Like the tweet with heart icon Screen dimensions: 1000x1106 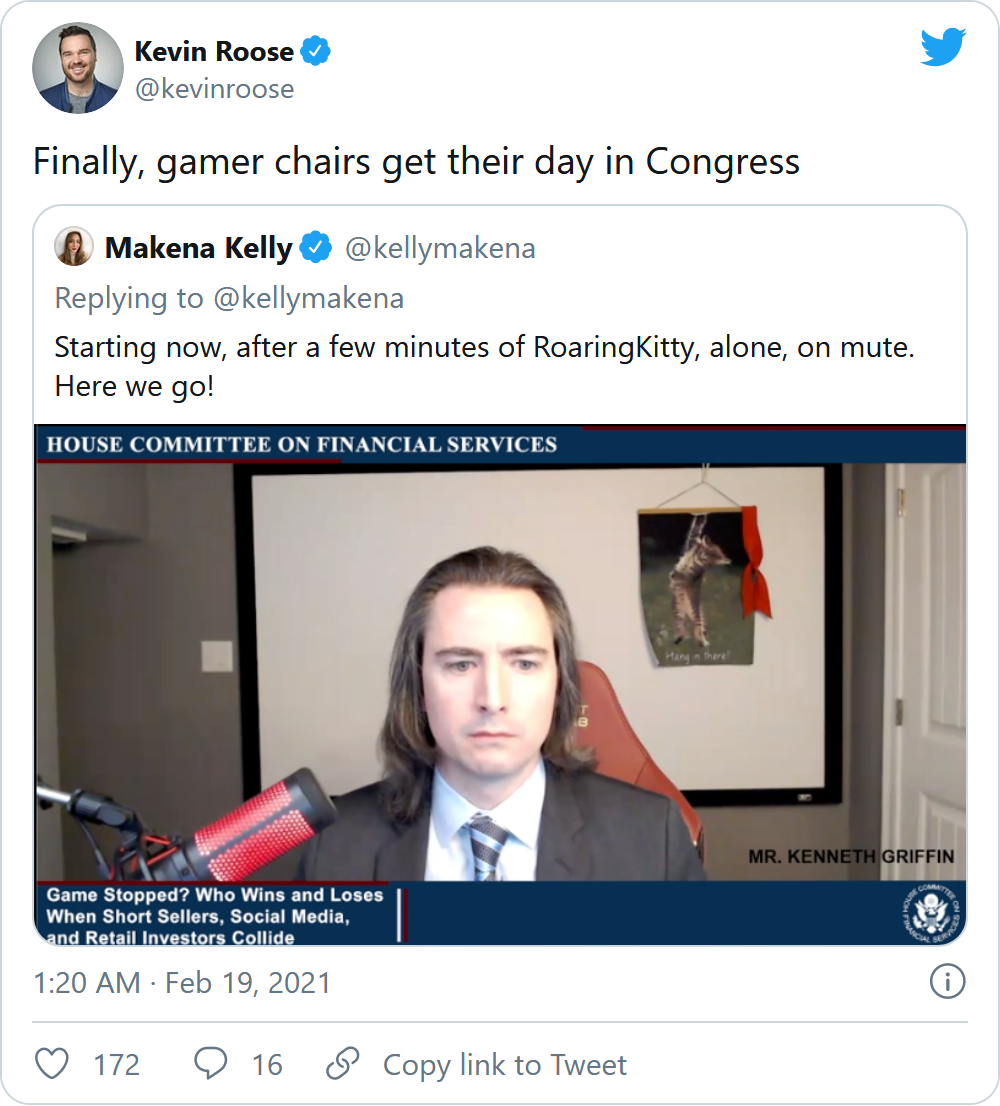tap(52, 1064)
